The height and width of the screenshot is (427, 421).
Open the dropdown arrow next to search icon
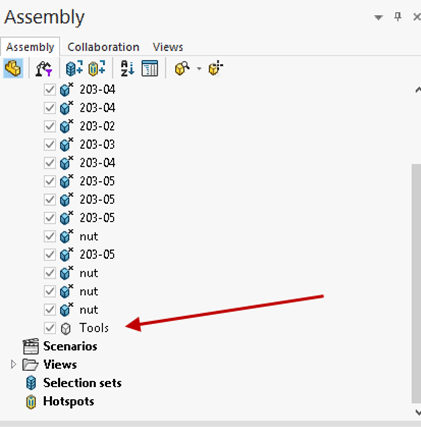(199, 69)
